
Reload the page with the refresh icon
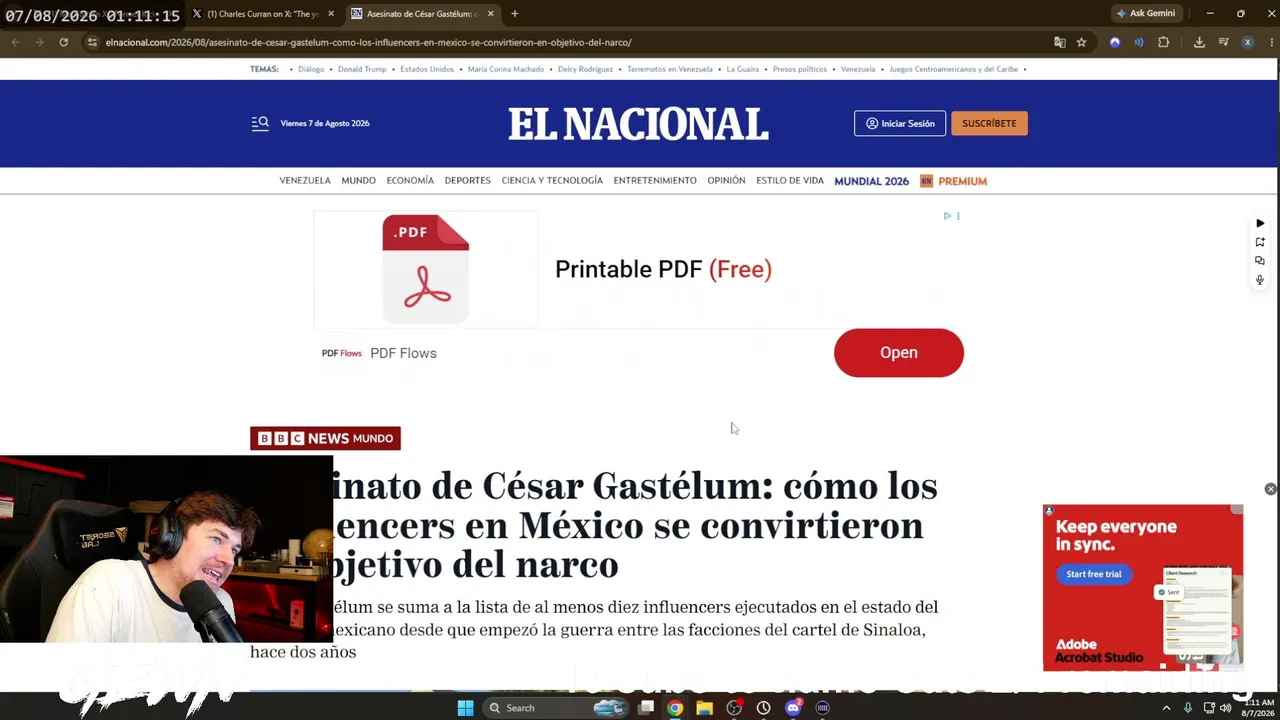point(63,42)
